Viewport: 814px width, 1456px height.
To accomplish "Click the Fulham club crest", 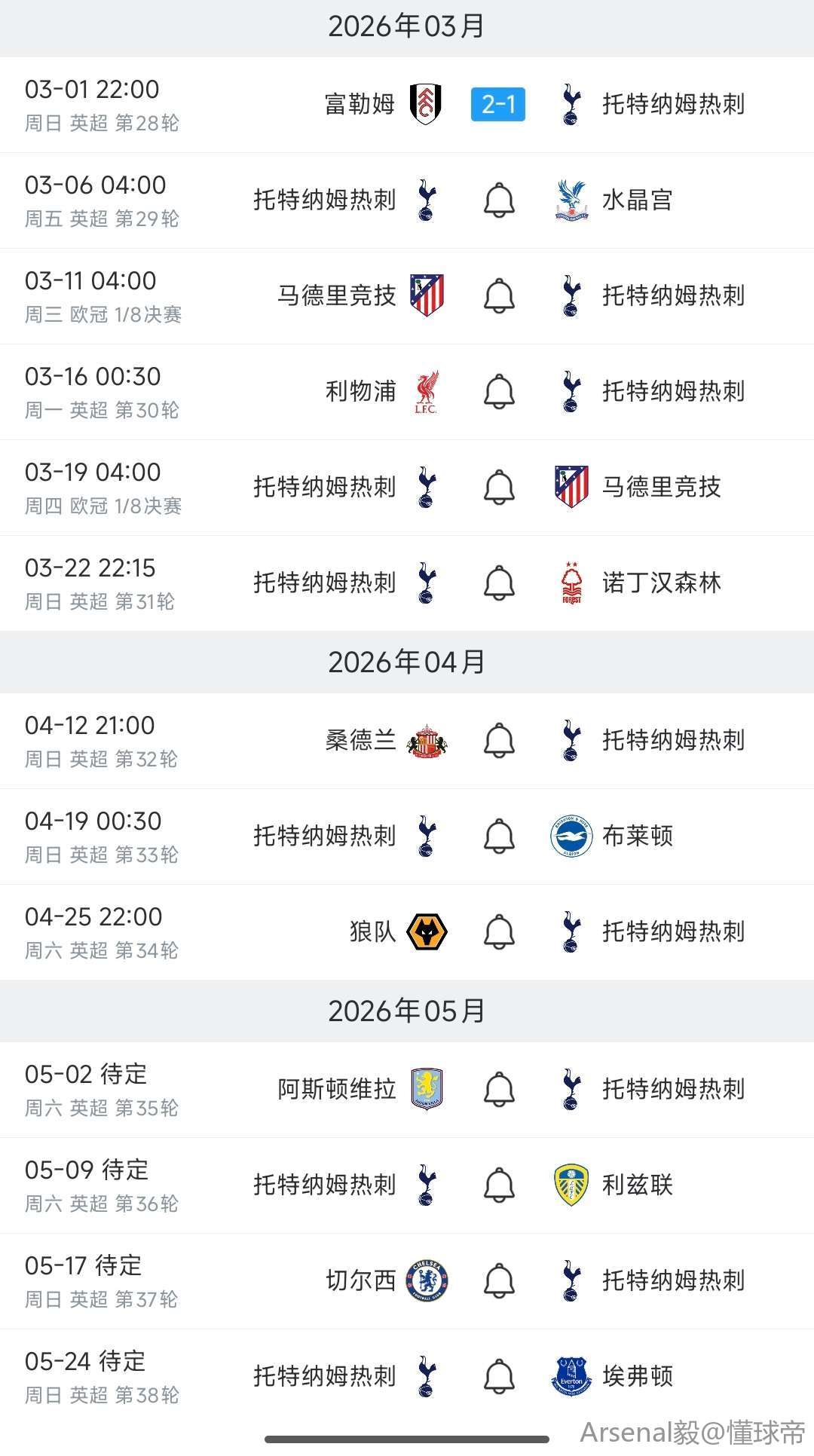I will [426, 104].
